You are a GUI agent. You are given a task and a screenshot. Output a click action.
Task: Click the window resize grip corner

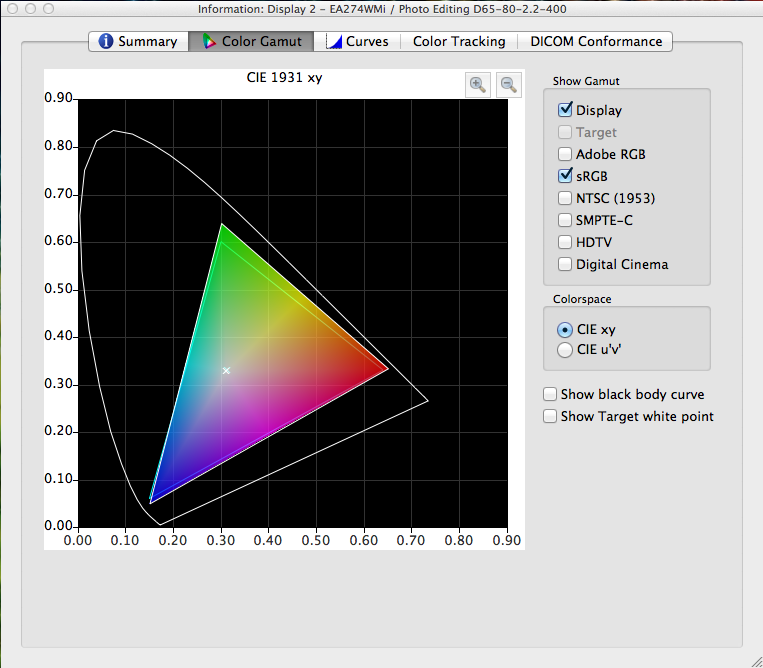(757, 662)
